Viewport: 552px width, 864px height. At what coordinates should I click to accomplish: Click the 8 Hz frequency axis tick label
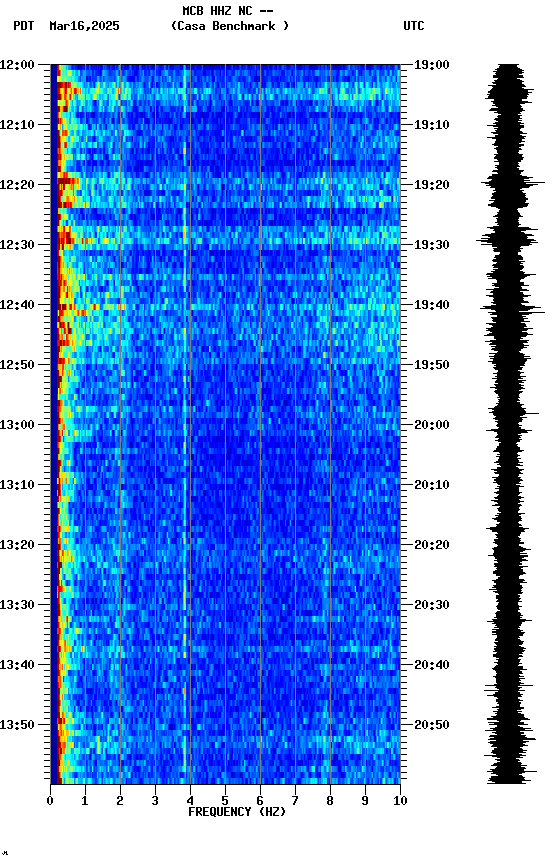point(330,801)
